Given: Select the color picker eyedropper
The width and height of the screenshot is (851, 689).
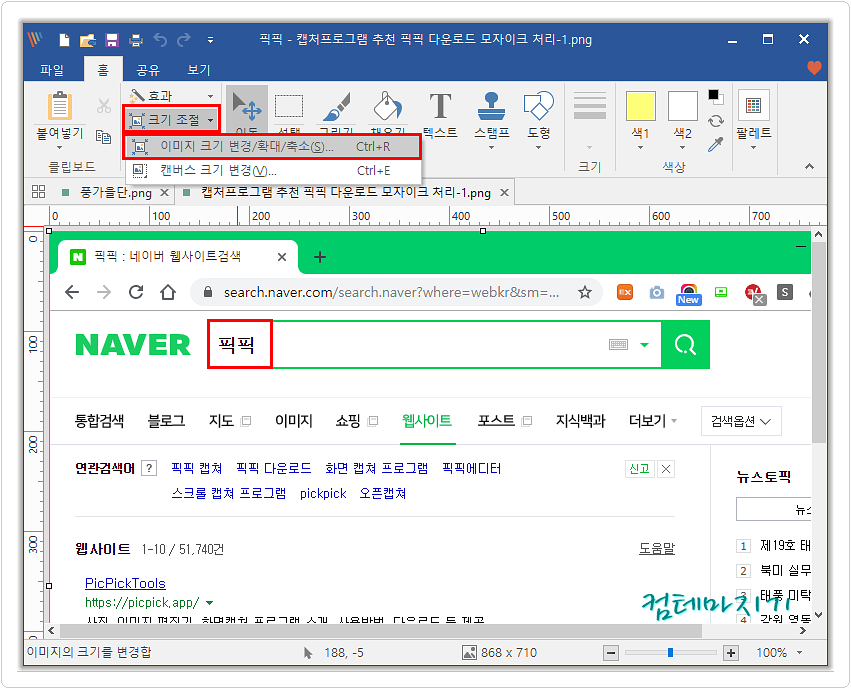Looking at the screenshot, I should click(716, 144).
